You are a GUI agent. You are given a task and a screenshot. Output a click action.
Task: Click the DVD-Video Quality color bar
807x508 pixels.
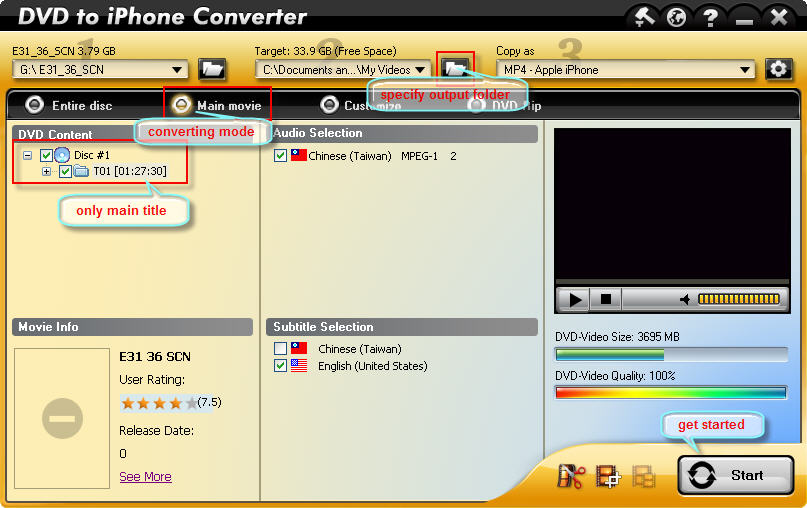(671, 393)
